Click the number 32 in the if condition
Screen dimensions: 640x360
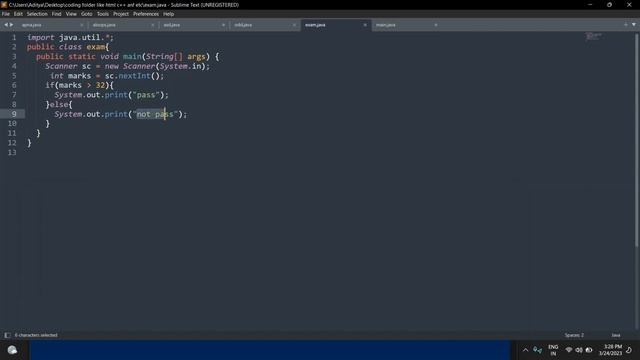[100, 85]
